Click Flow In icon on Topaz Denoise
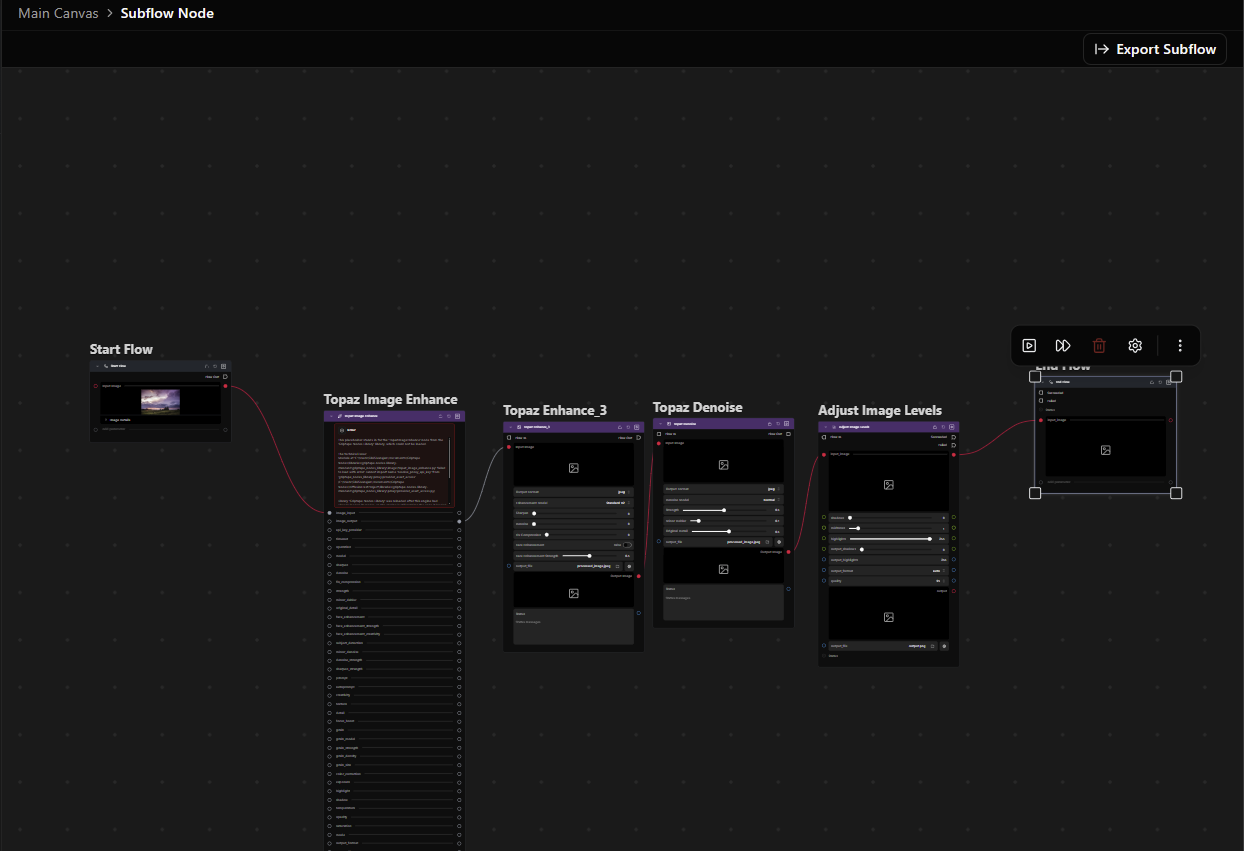Viewport: 1244px width, 851px height. [x=659, y=434]
